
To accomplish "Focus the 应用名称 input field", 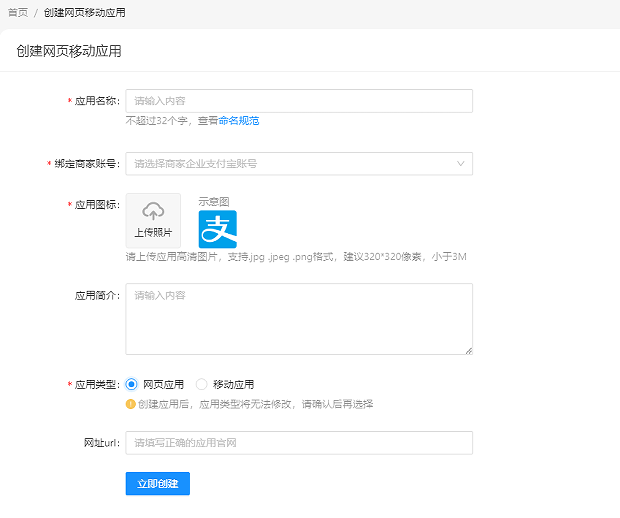I will (x=298, y=101).
